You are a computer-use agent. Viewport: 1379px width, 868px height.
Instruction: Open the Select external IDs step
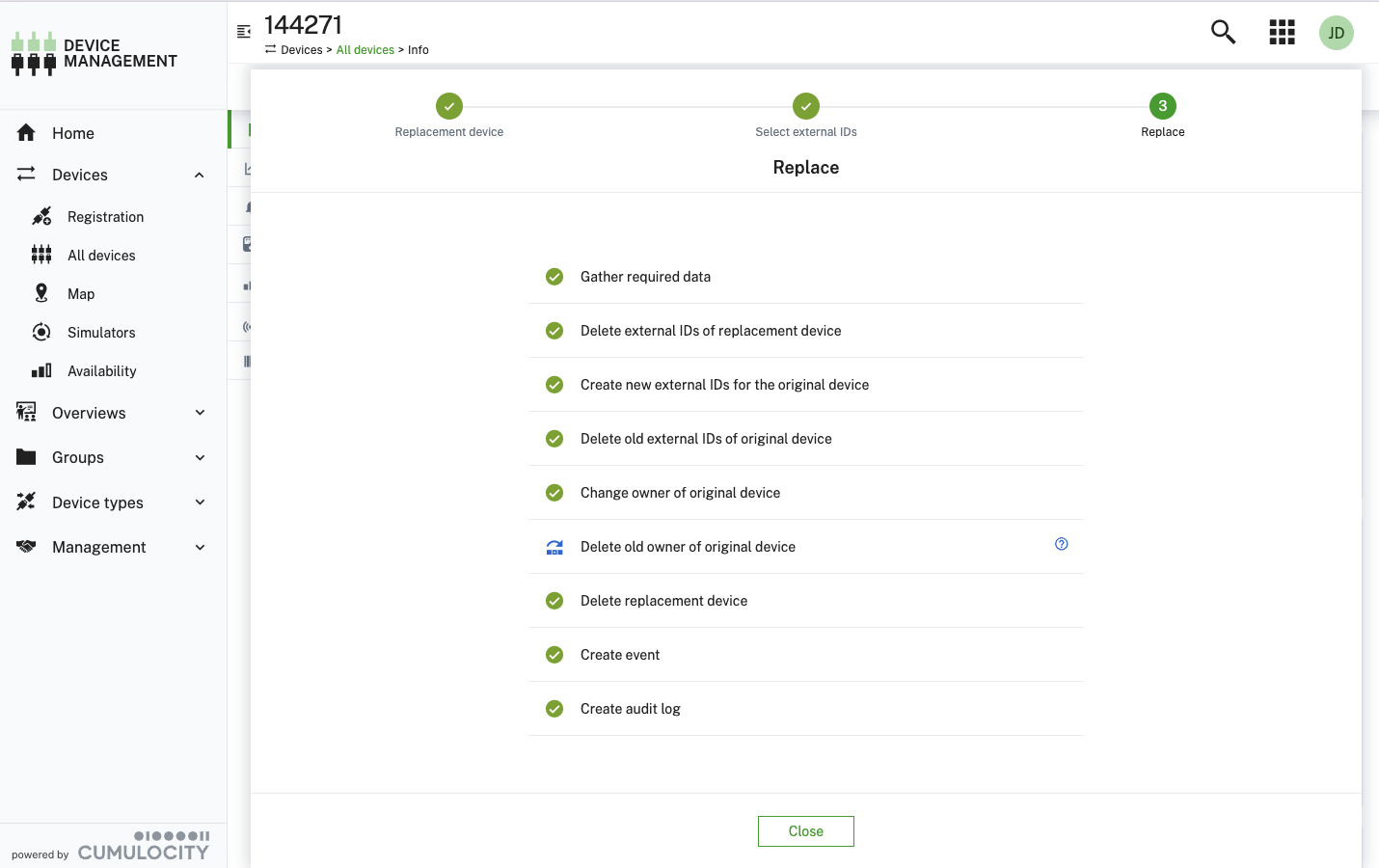pos(806,106)
